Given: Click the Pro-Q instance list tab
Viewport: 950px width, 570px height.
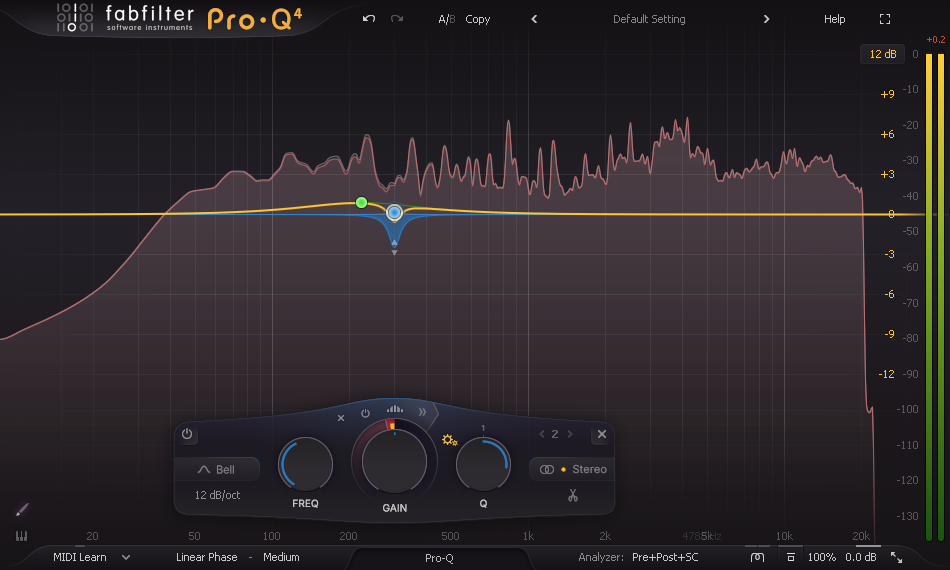Looking at the screenshot, I should pyautogui.click(x=439, y=558).
